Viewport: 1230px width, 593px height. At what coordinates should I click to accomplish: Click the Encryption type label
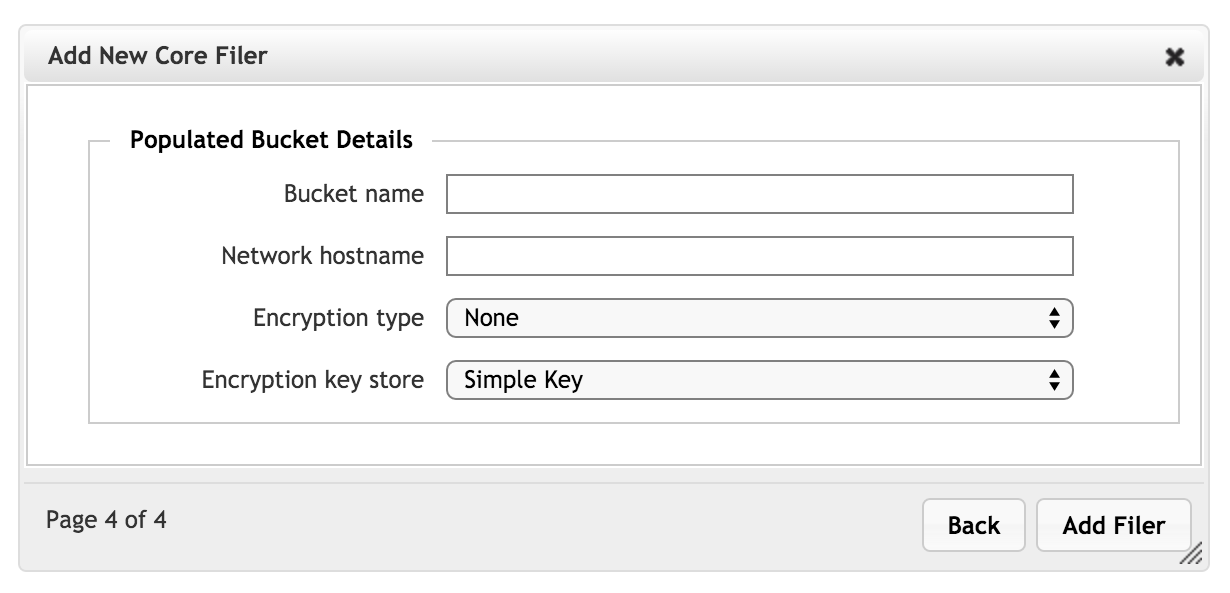click(x=339, y=319)
